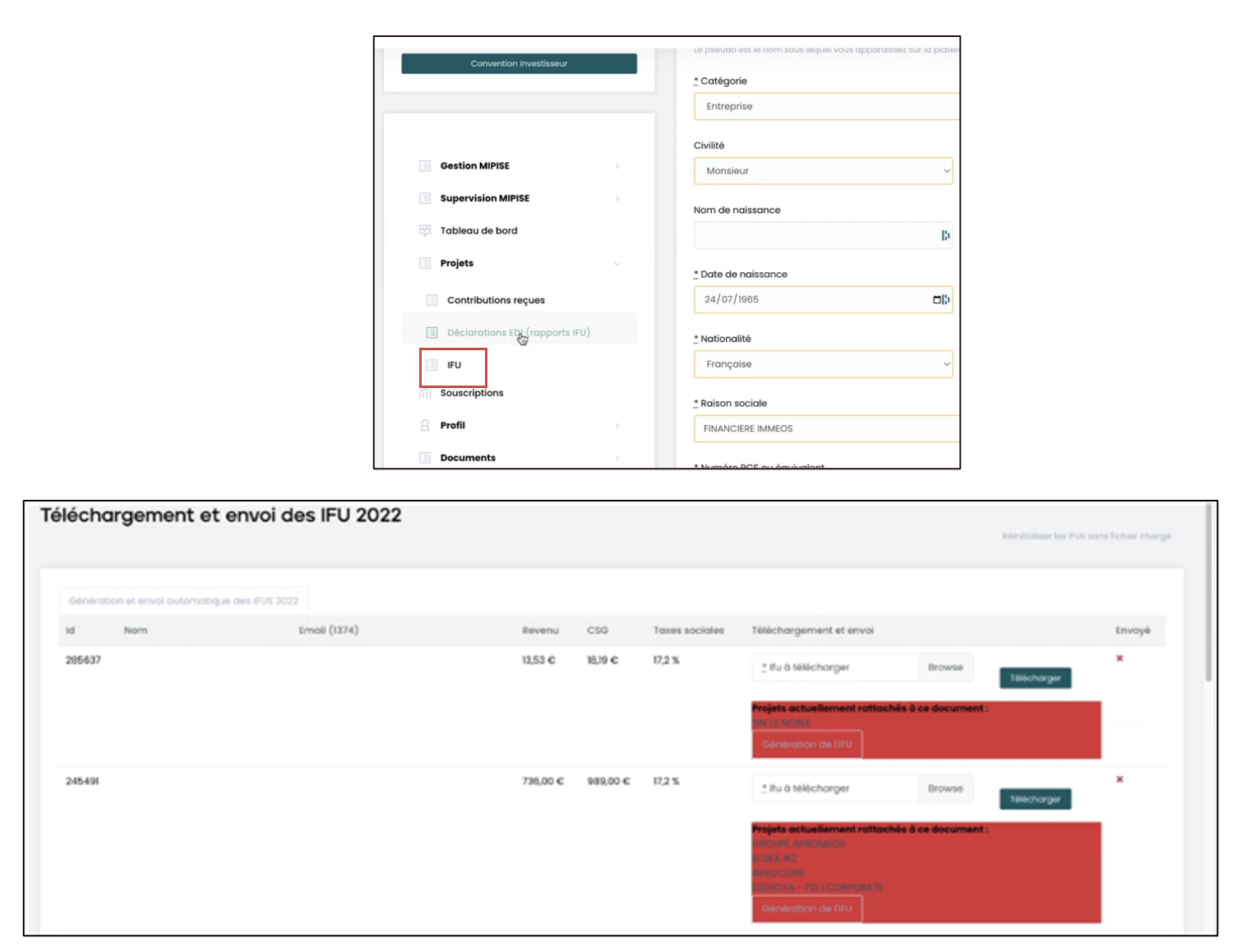Viewport: 1233px width, 952px height.
Task: Open calendar picker in Date de naissance
Action: [937, 300]
